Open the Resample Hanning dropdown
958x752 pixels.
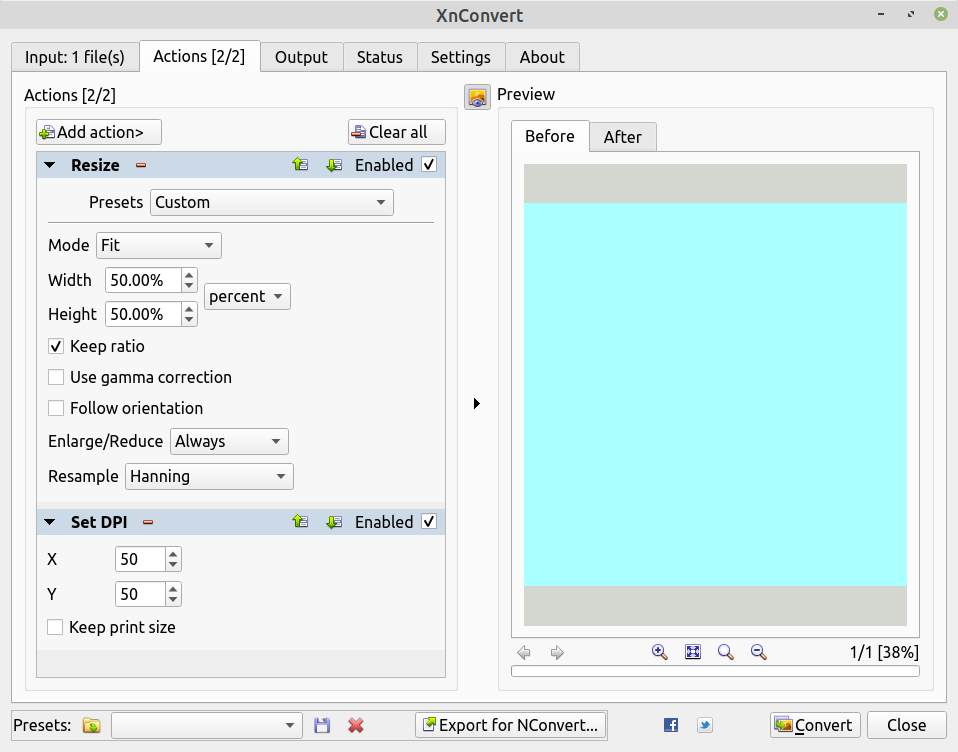pos(210,477)
